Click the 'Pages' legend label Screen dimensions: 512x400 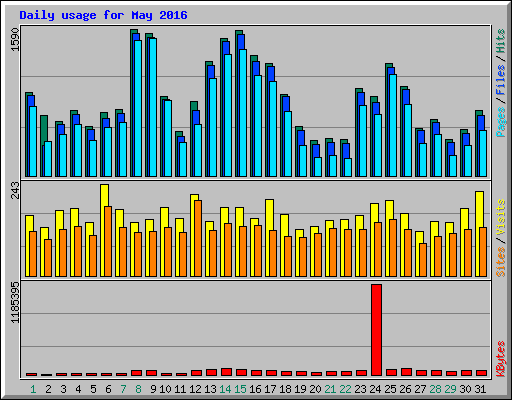[501, 122]
